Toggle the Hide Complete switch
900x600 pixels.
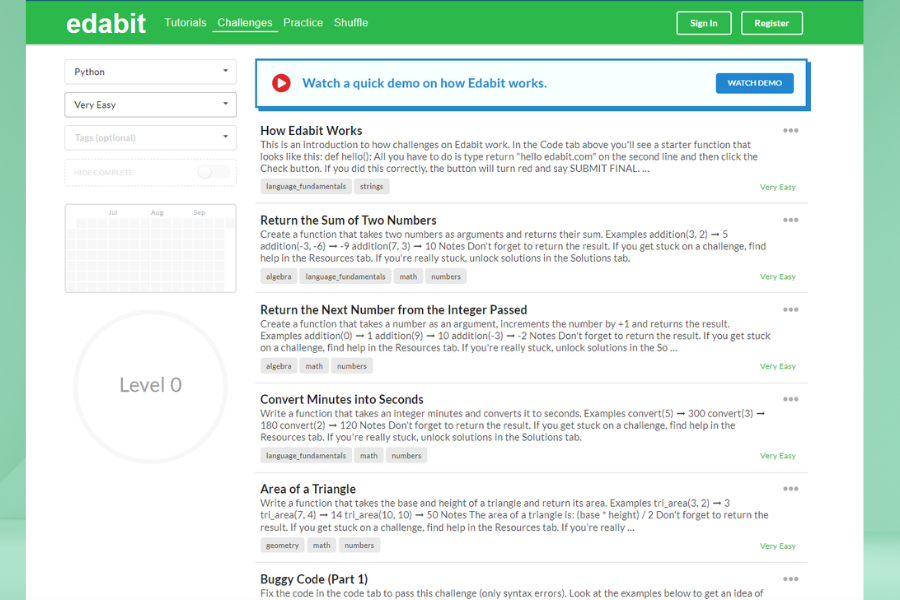[x=214, y=172]
